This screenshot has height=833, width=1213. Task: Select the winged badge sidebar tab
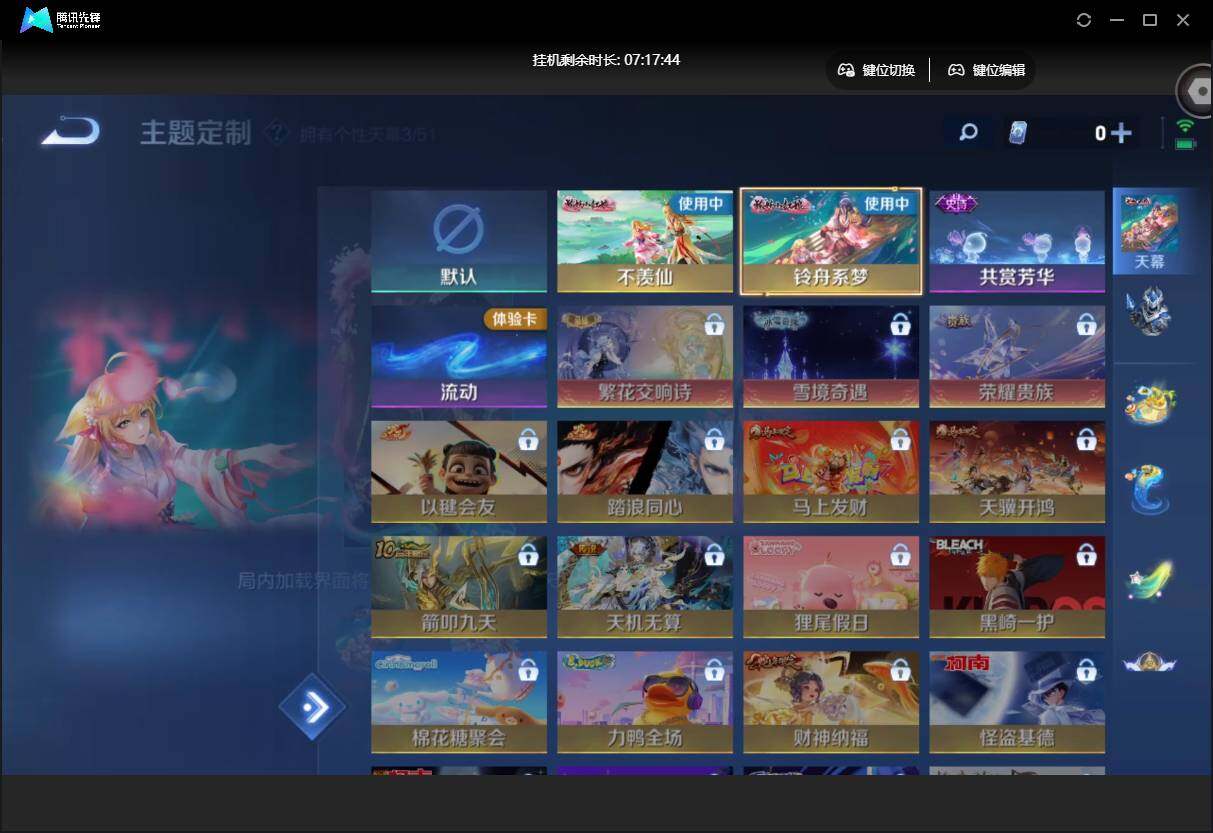[1149, 661]
